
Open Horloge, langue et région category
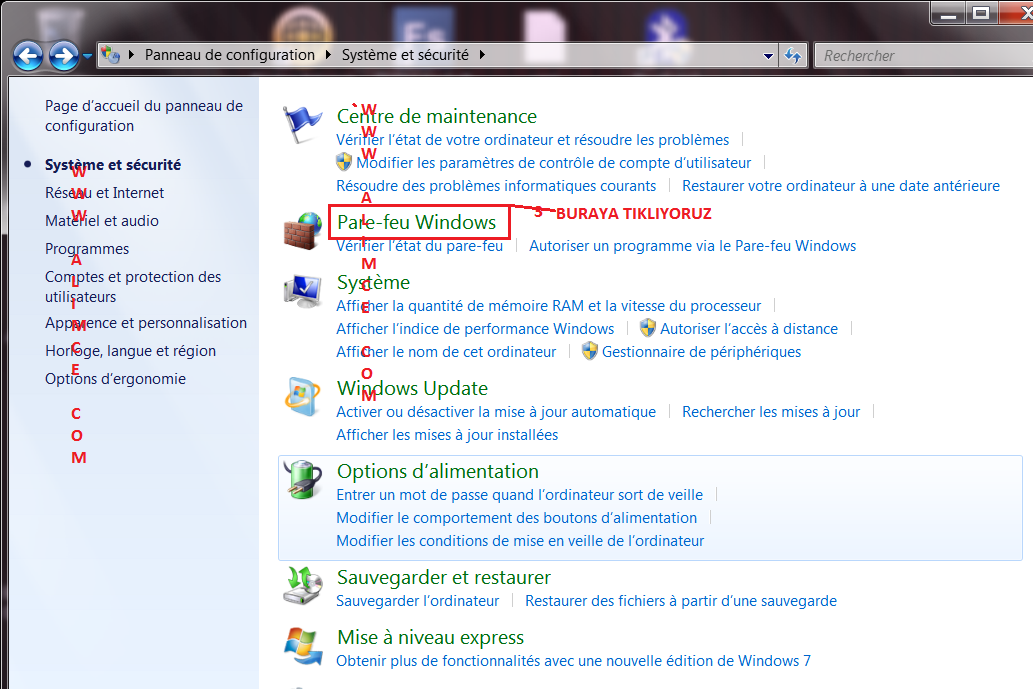(130, 351)
